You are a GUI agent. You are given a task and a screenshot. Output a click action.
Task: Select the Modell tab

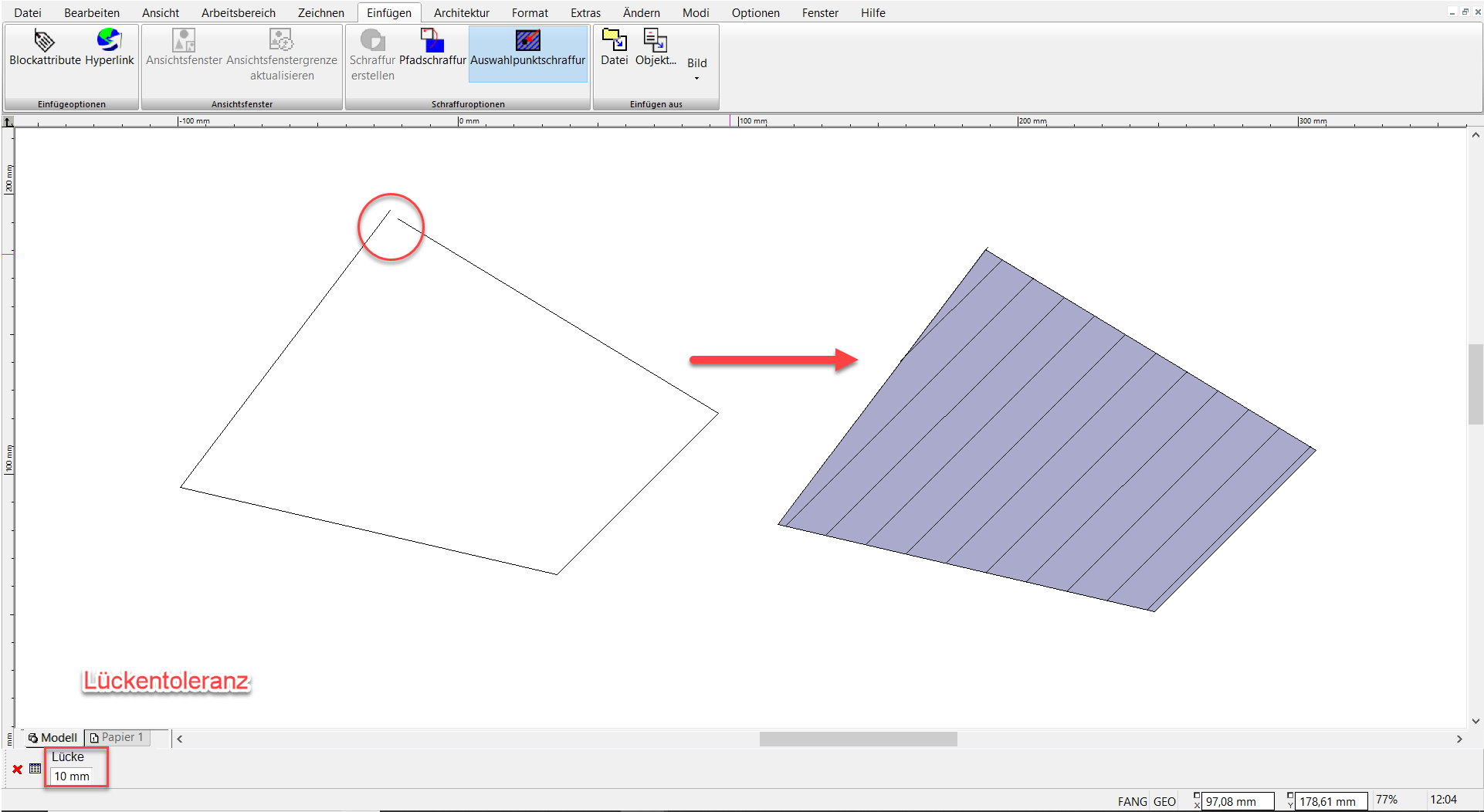coord(53,738)
